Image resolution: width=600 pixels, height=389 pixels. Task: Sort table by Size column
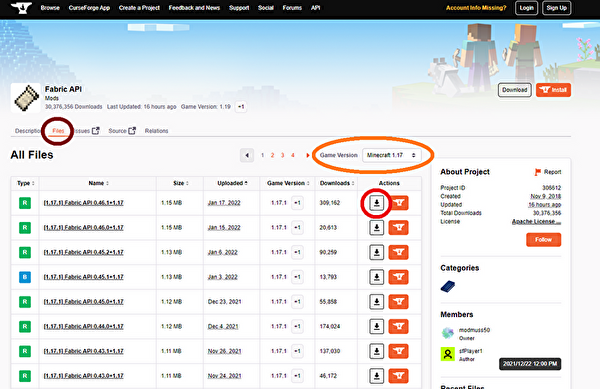(x=180, y=183)
